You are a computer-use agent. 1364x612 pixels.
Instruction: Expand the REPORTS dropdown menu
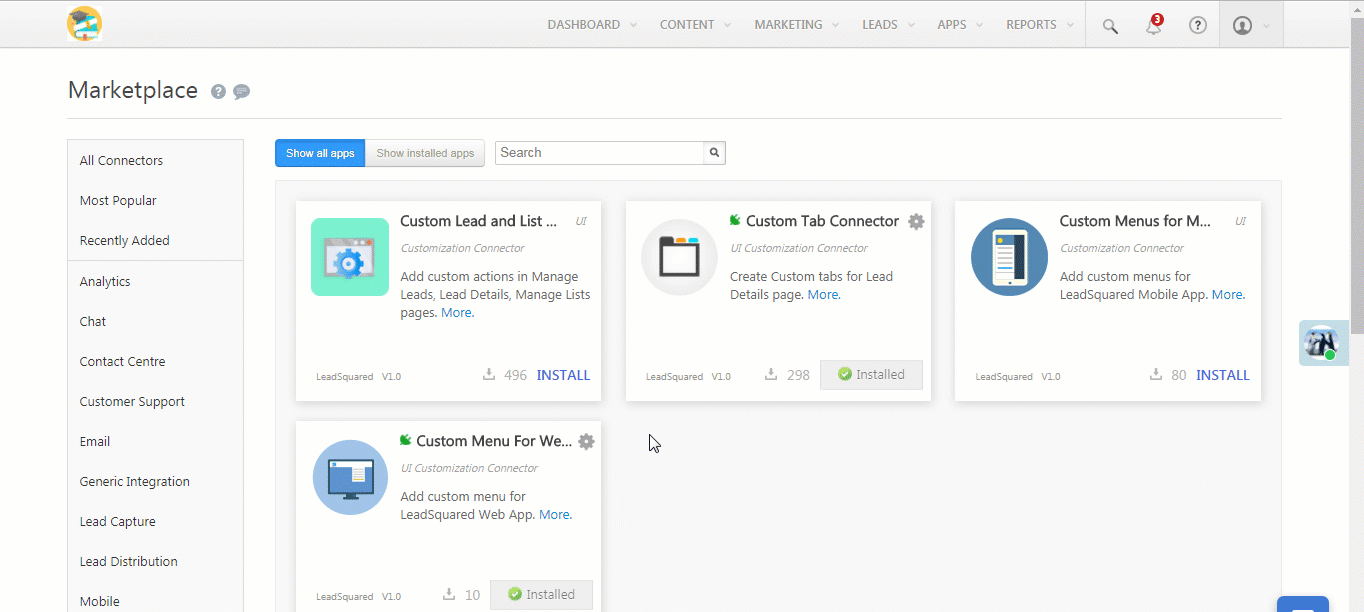(1032, 24)
